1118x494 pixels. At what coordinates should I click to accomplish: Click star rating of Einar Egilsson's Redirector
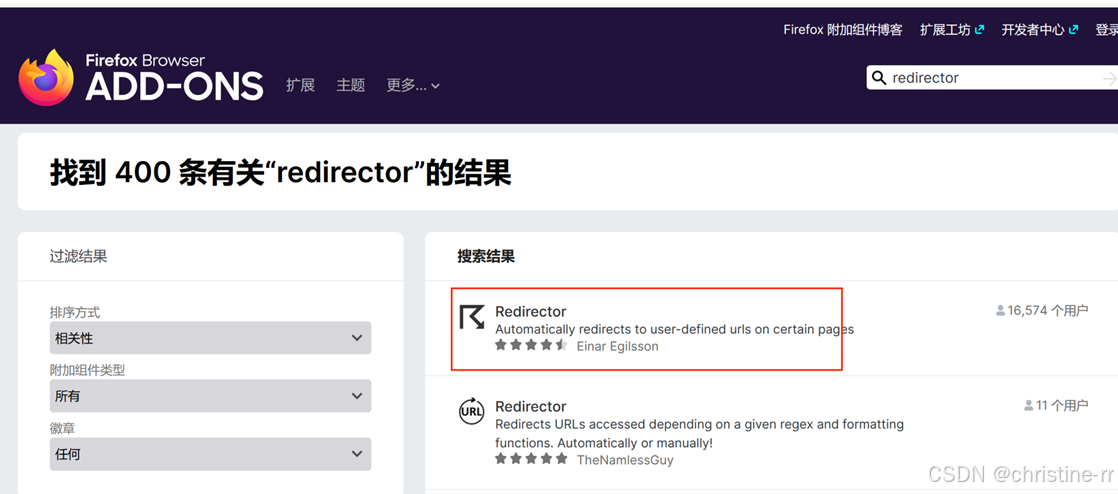click(531, 346)
